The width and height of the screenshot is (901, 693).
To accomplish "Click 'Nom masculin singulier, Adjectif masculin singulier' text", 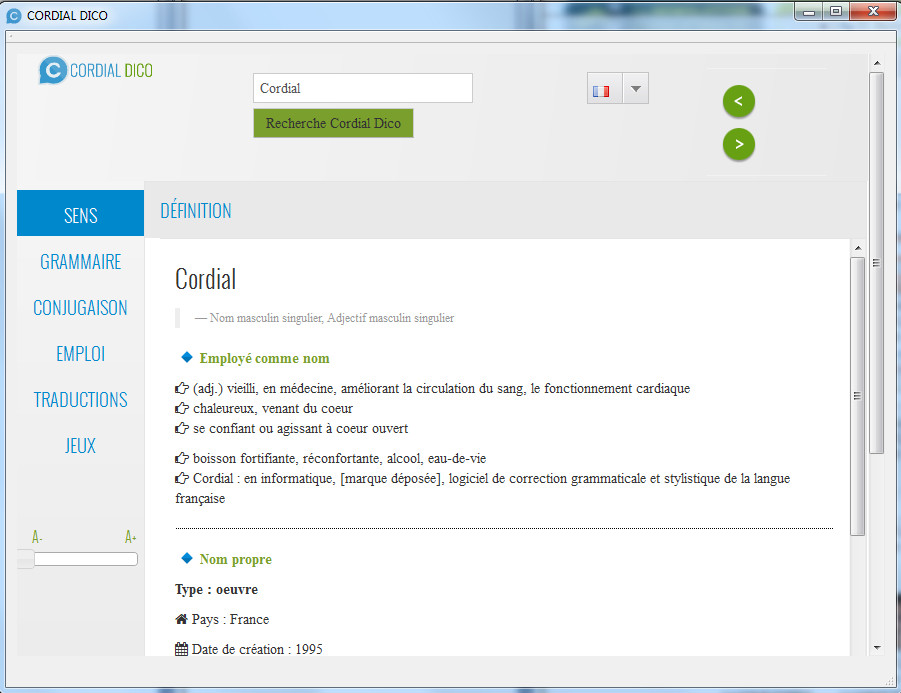I will coord(332,318).
